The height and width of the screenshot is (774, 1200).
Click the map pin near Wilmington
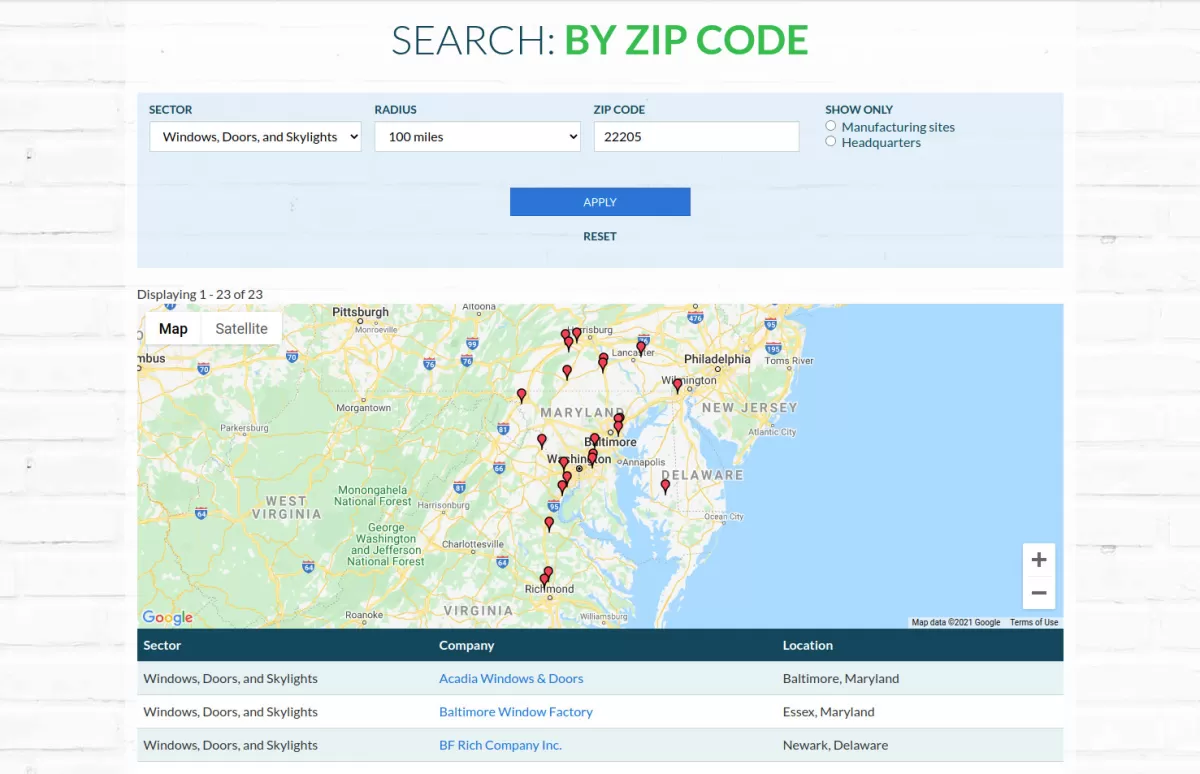pos(677,384)
